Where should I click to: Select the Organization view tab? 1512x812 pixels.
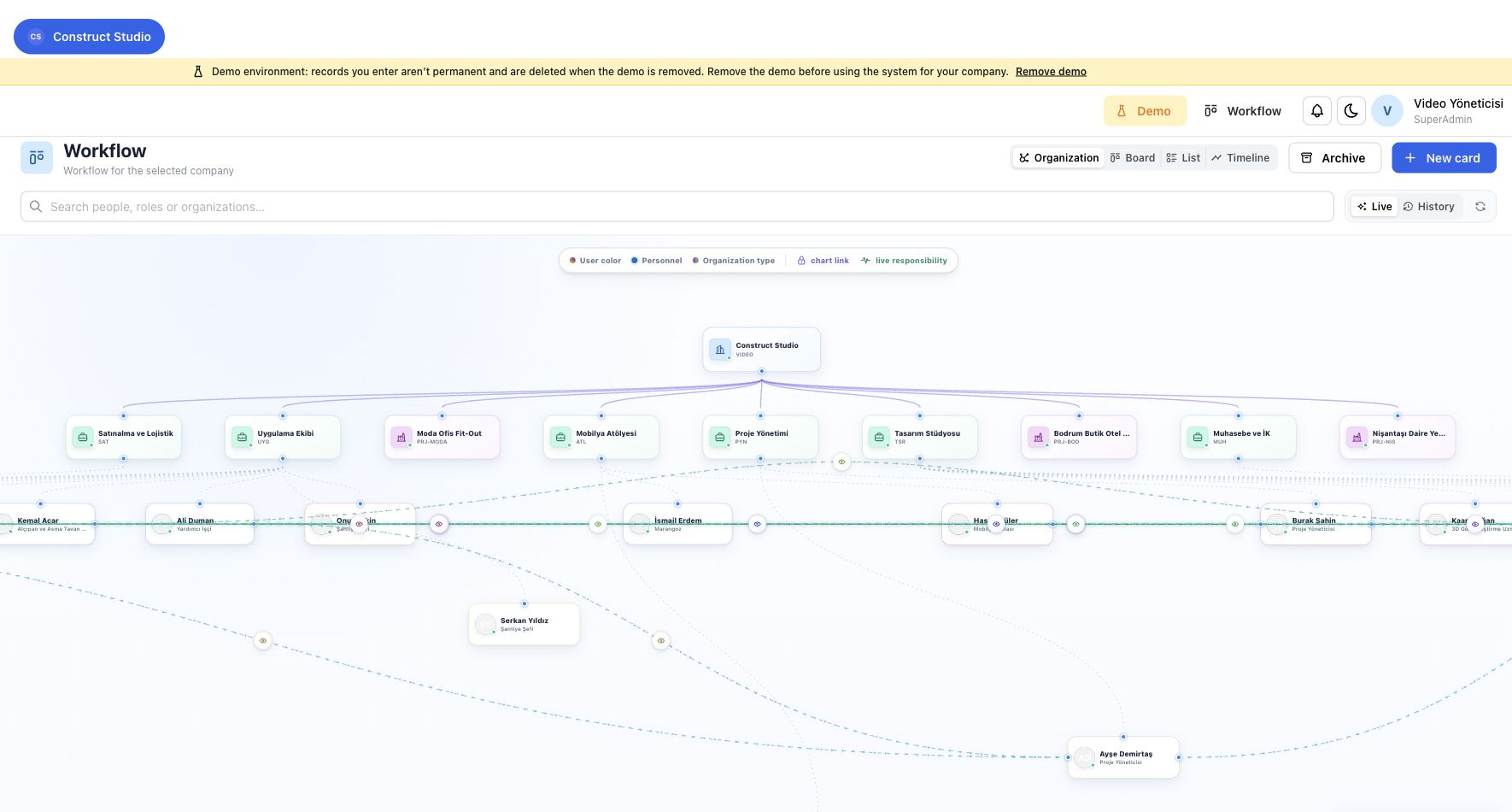(x=1058, y=158)
